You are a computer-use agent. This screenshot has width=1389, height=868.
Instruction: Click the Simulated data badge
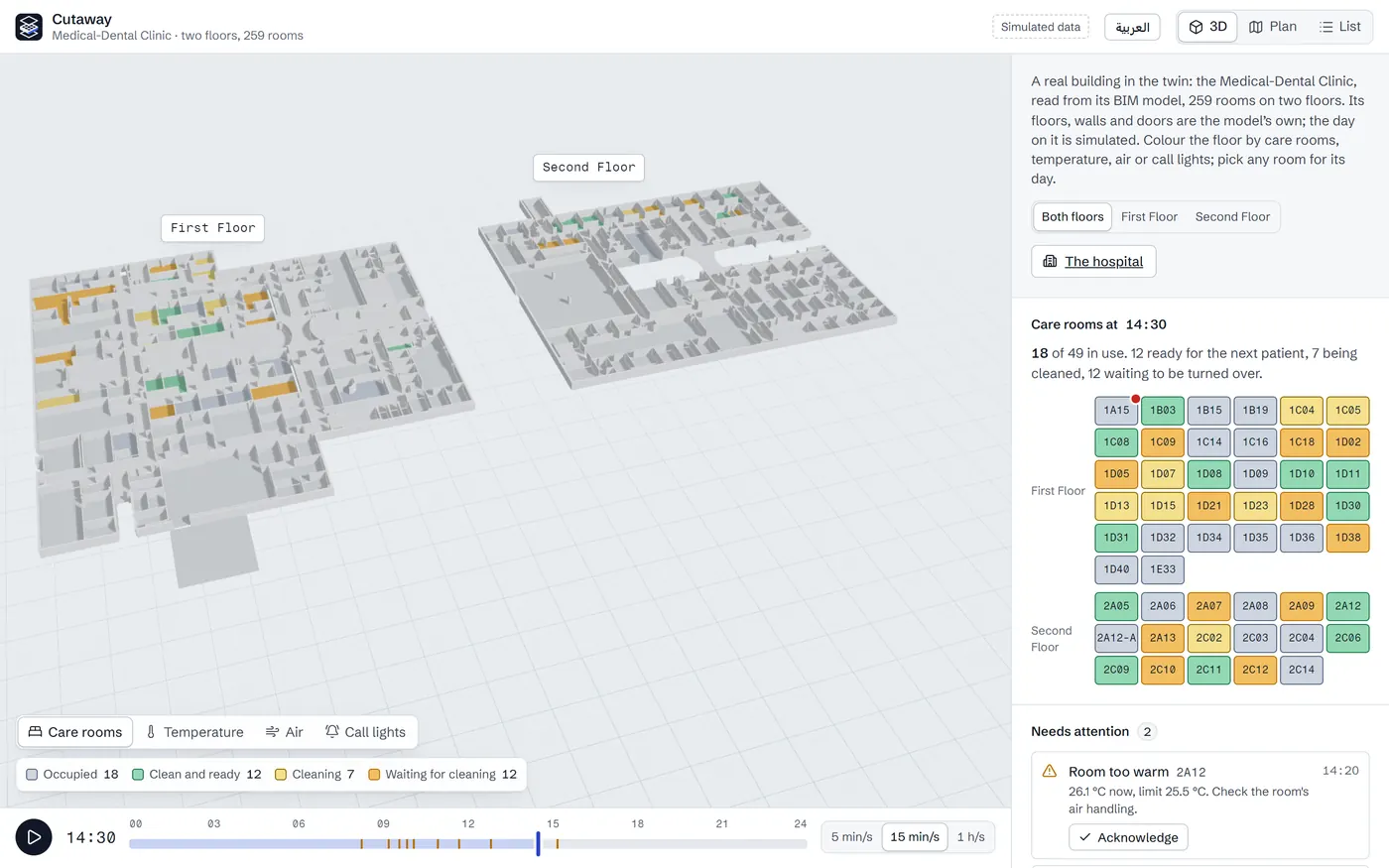click(1041, 27)
